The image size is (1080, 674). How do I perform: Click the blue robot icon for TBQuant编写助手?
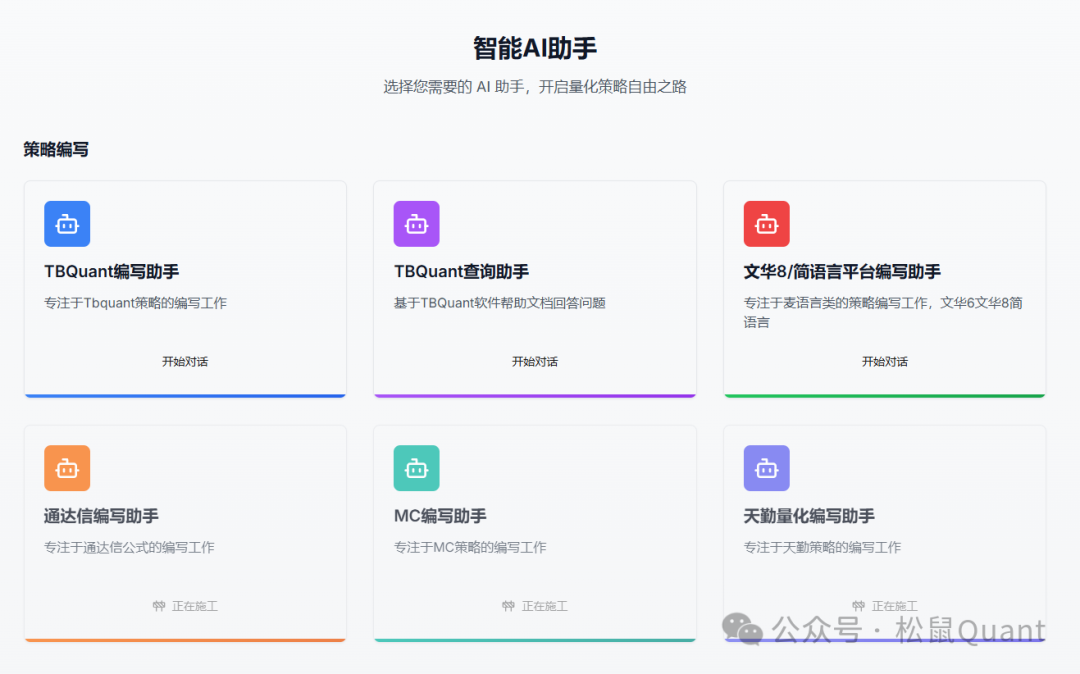[67, 224]
